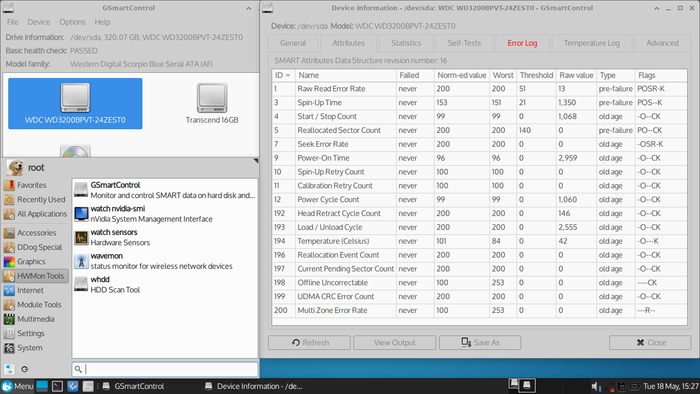Open watch sensors hardware monitor
Screen dimensions: 700x394
pyautogui.click(x=165, y=237)
